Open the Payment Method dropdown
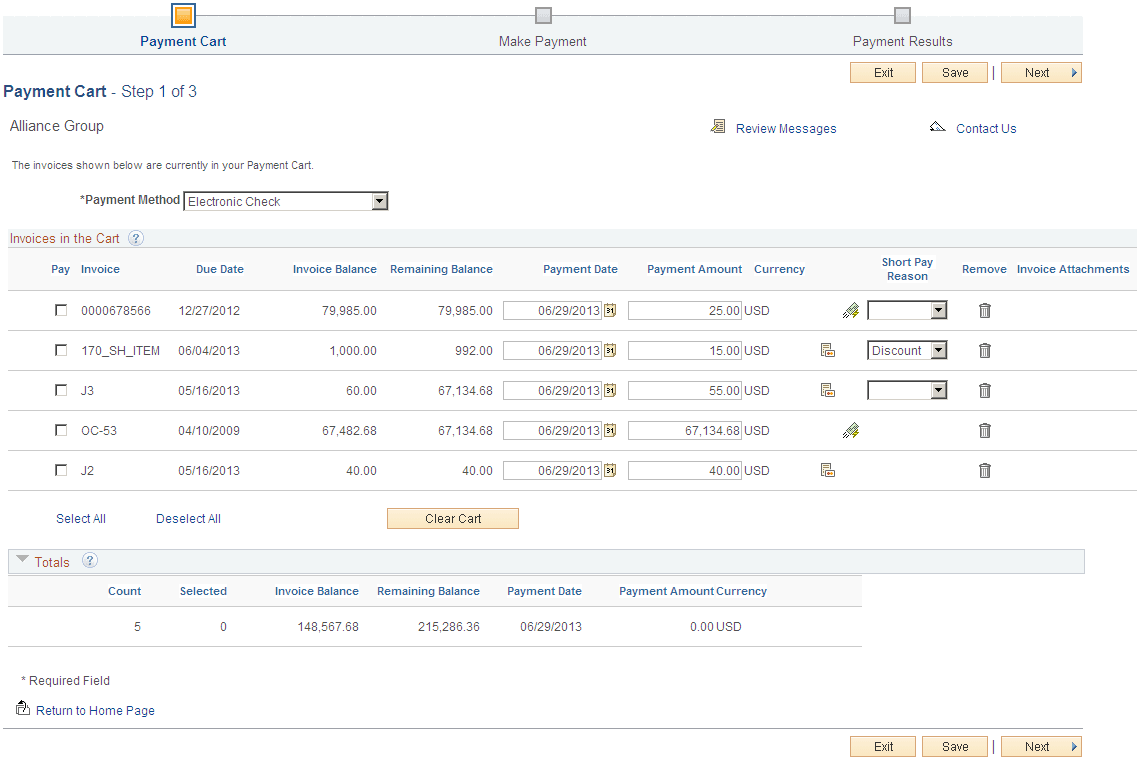Screen dimensions: 1137x762 point(380,201)
